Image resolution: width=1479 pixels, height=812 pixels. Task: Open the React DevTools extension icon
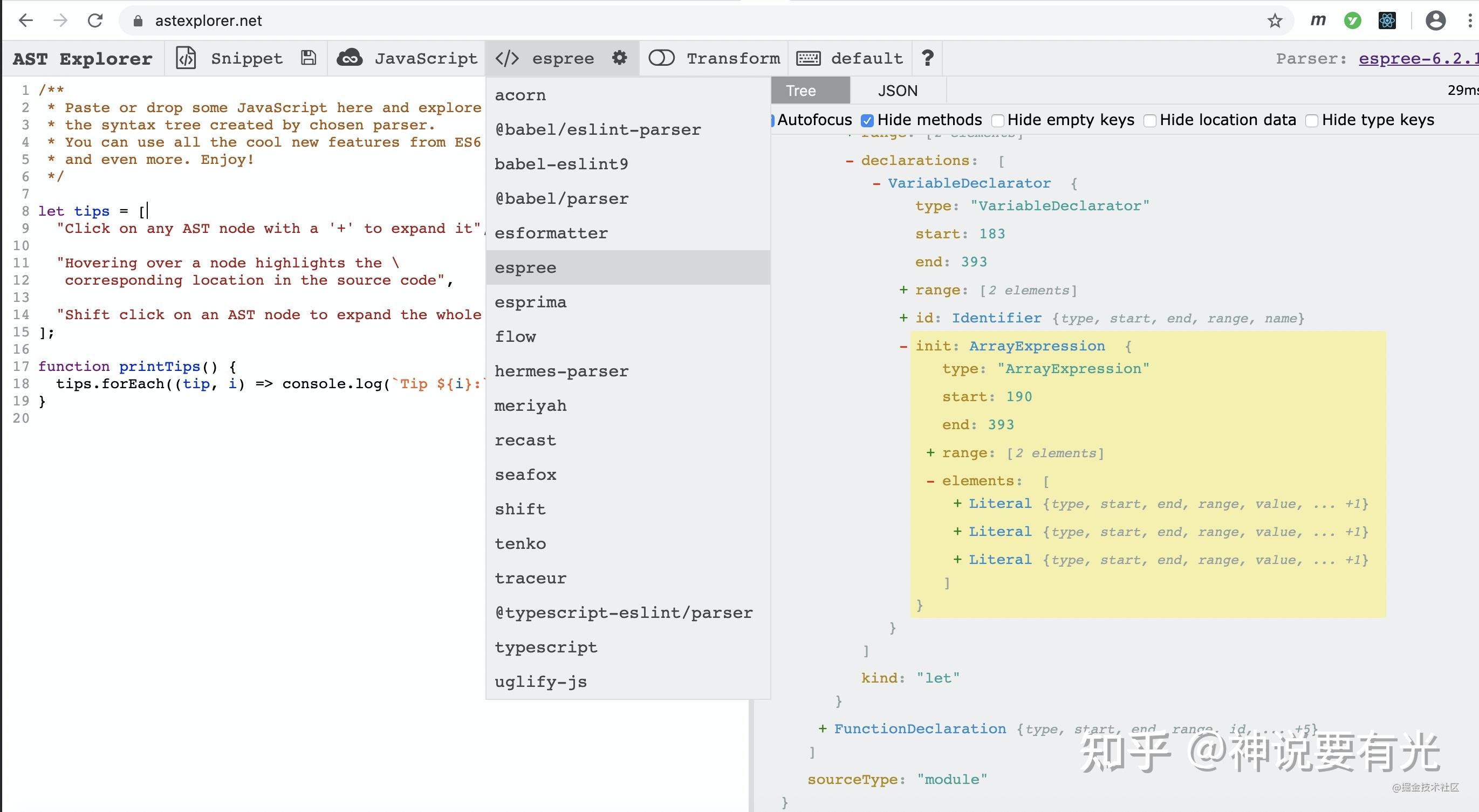point(1387,20)
